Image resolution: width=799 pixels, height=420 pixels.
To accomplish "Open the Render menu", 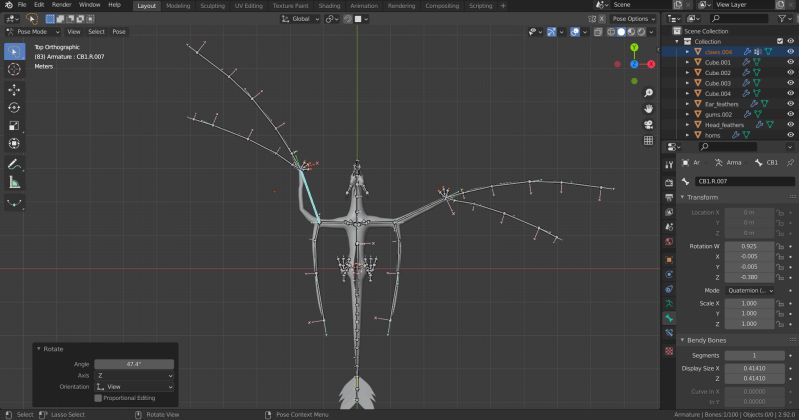I will tap(62, 5).
